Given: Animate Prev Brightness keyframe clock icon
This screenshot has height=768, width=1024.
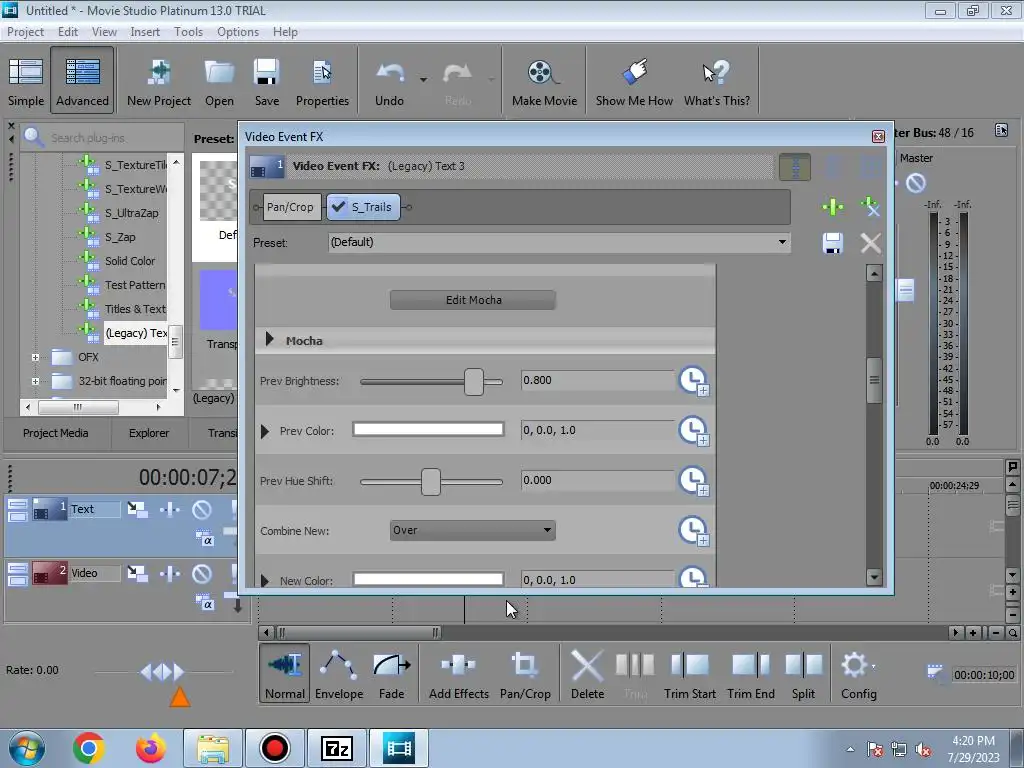Looking at the screenshot, I should tap(694, 381).
